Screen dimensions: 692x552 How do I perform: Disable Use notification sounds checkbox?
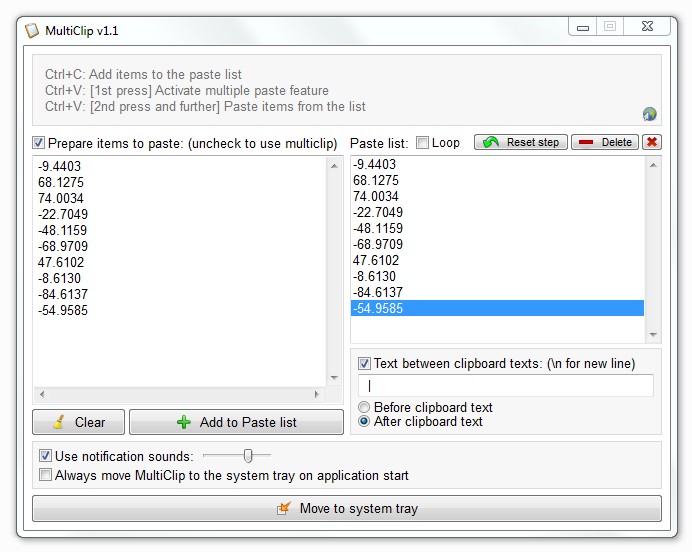(45, 455)
